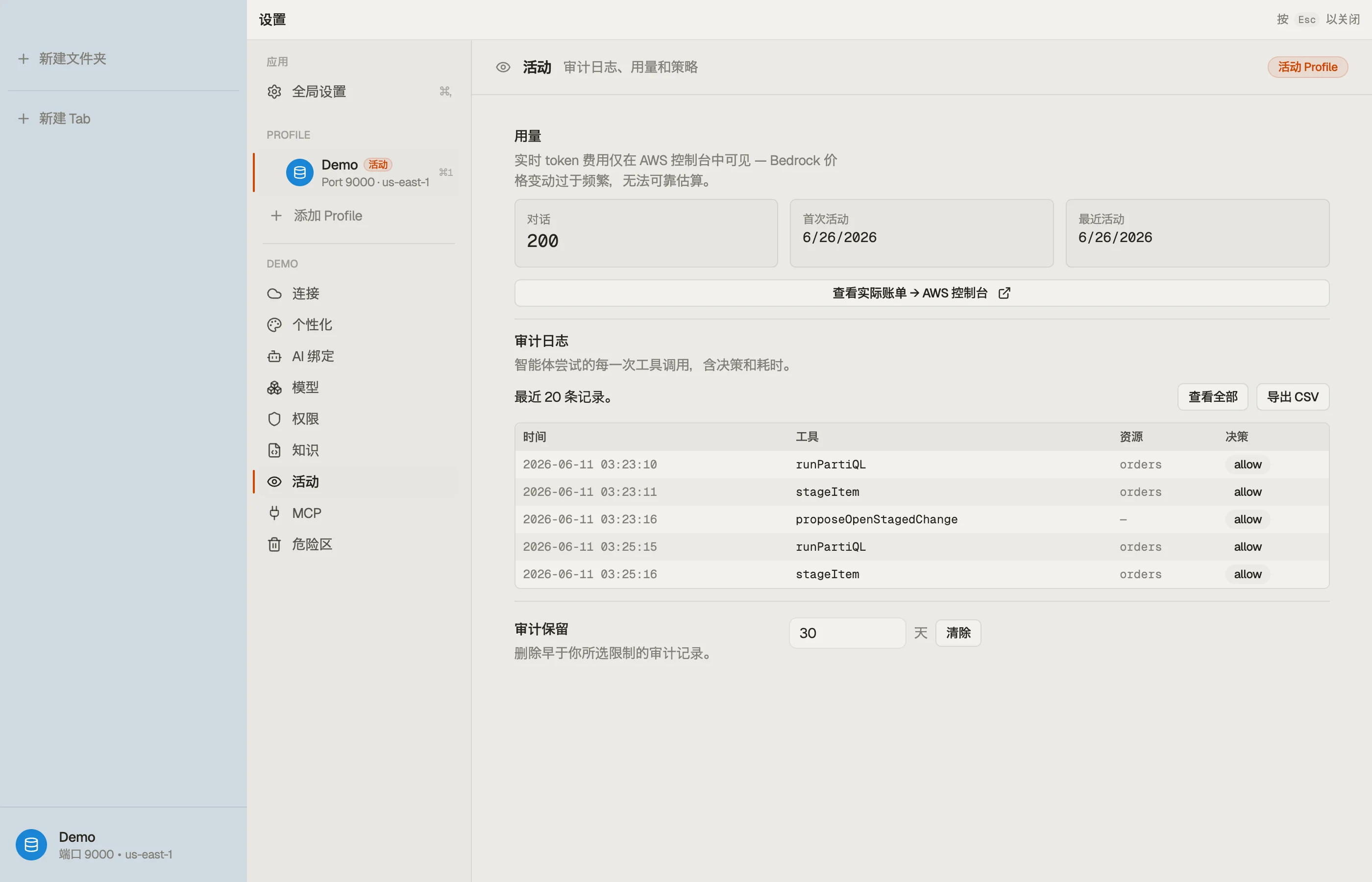Click the plus icon beside 新建文件夹

24,58
